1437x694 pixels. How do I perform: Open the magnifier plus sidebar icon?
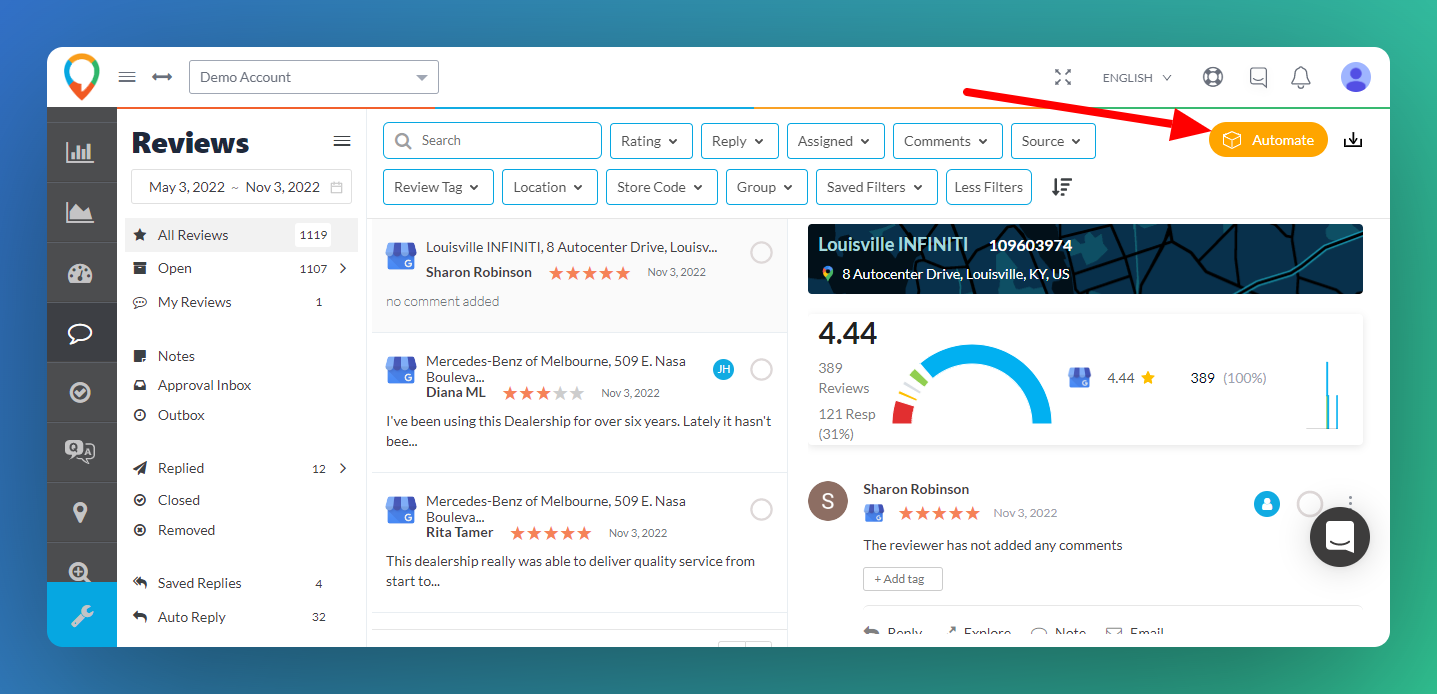pyautogui.click(x=80, y=570)
